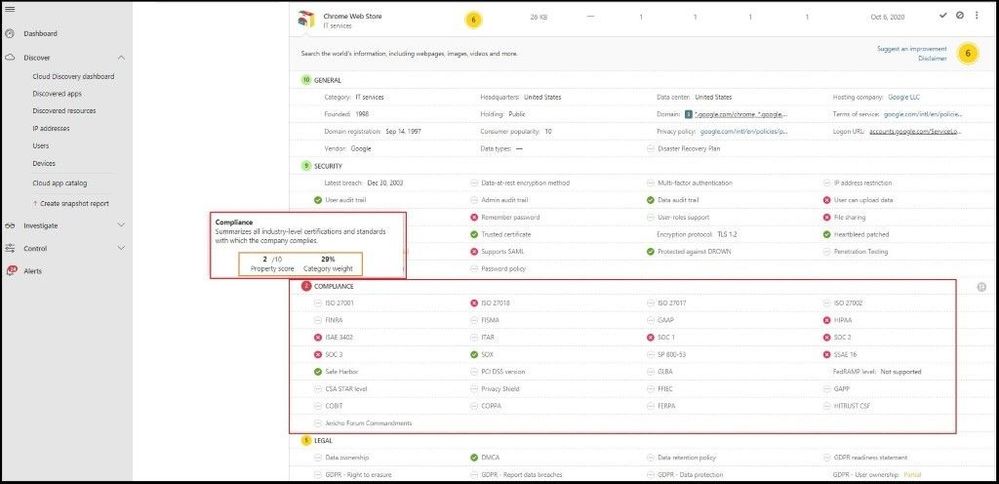Open the hamburger navigation menu
This screenshot has height=484, width=999.
10,9
